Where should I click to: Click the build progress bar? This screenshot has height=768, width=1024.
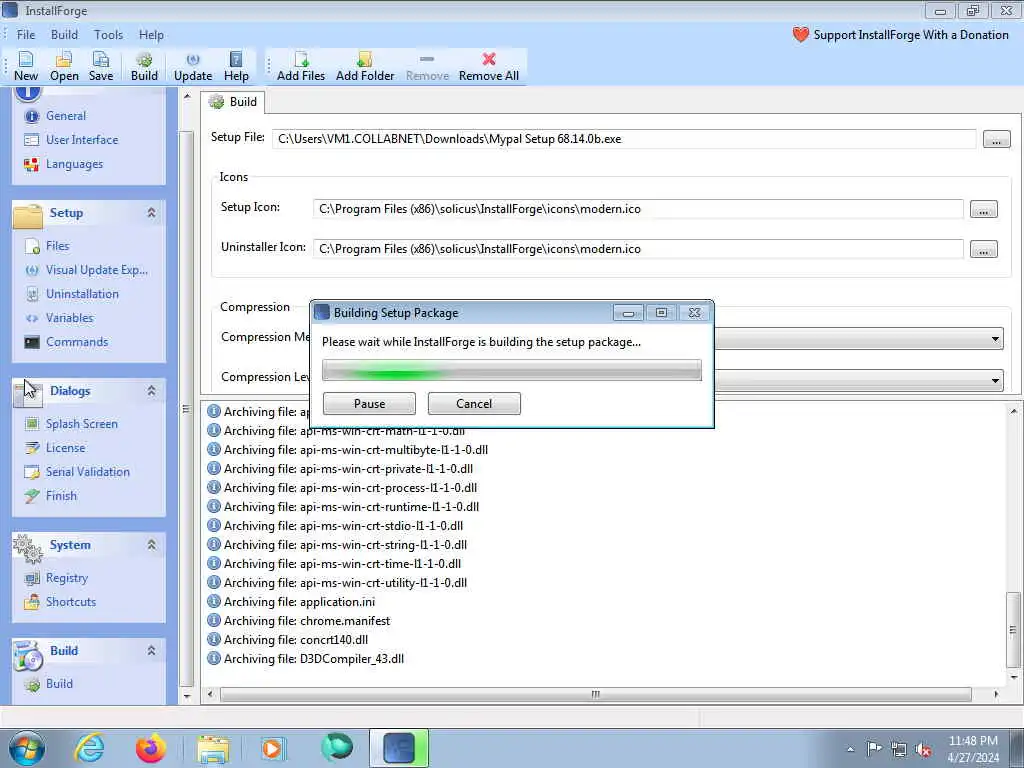512,370
